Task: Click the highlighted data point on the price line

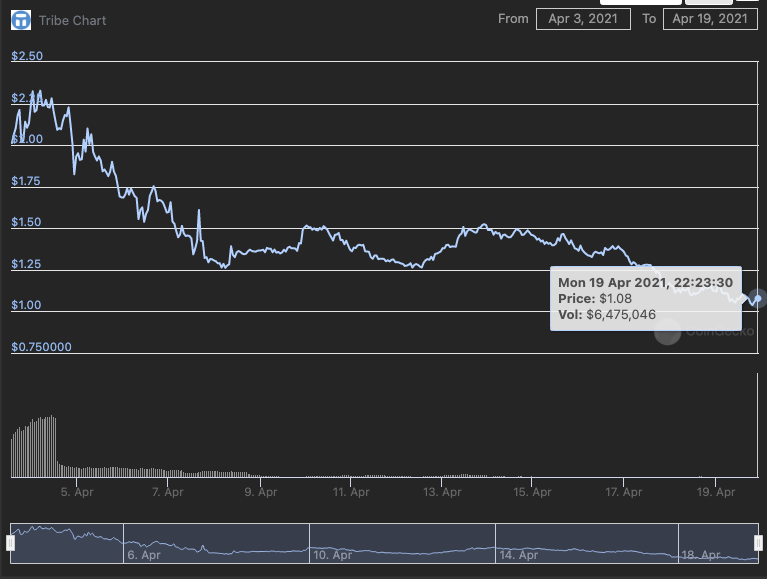Action: click(758, 298)
